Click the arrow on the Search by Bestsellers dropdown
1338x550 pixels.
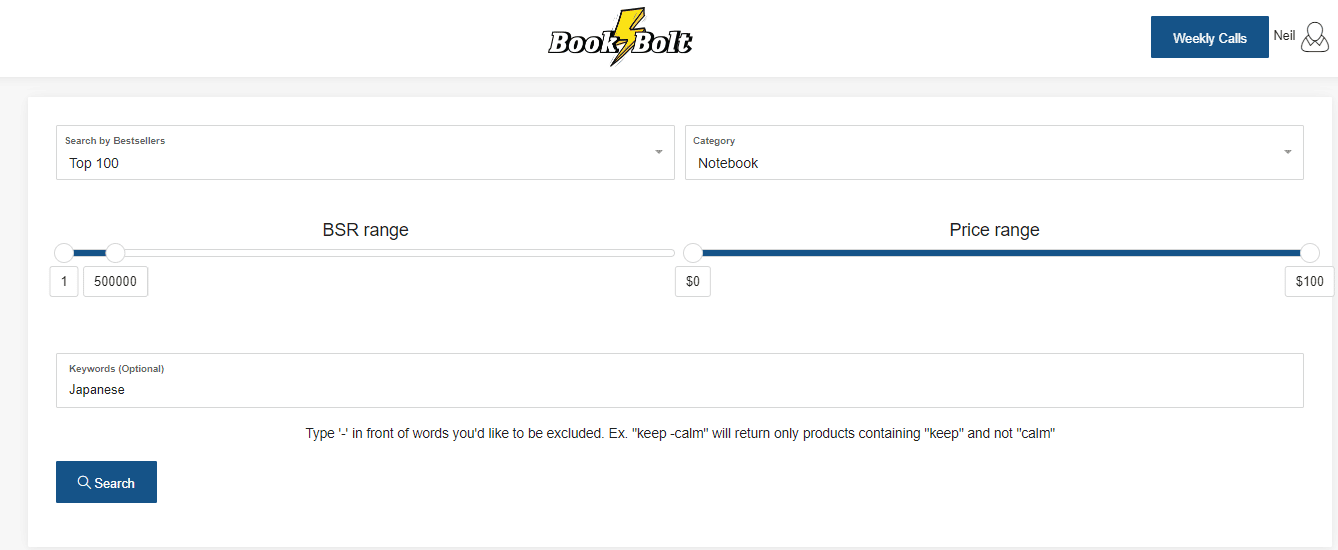point(659,152)
